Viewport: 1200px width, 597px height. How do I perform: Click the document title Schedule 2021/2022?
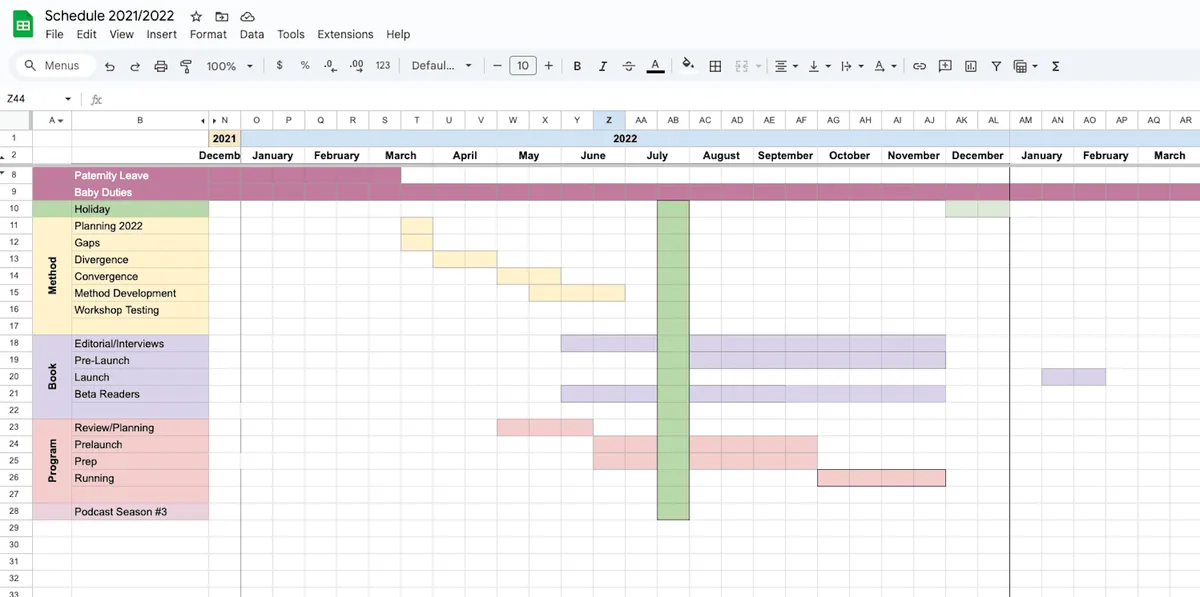(110, 15)
